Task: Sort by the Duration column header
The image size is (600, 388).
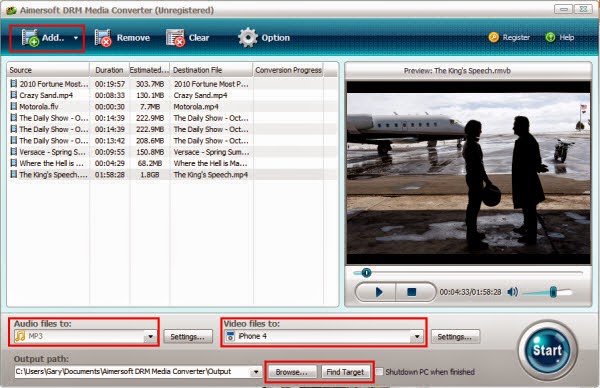Action: [x=109, y=70]
